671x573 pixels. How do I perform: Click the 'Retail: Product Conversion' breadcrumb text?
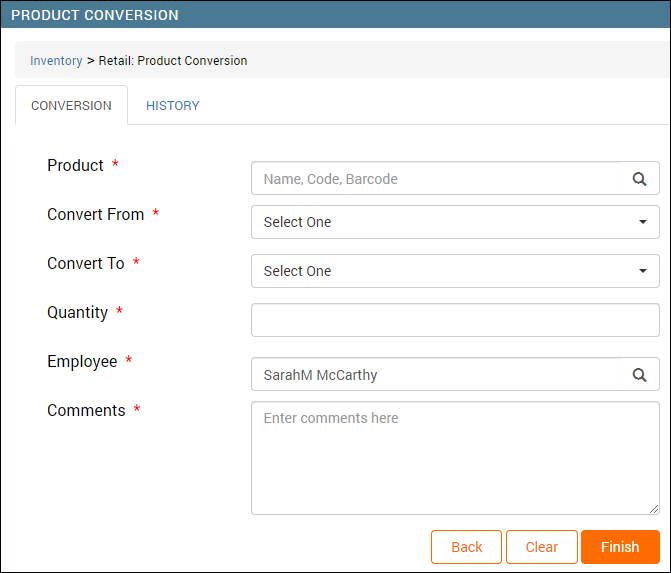[173, 61]
